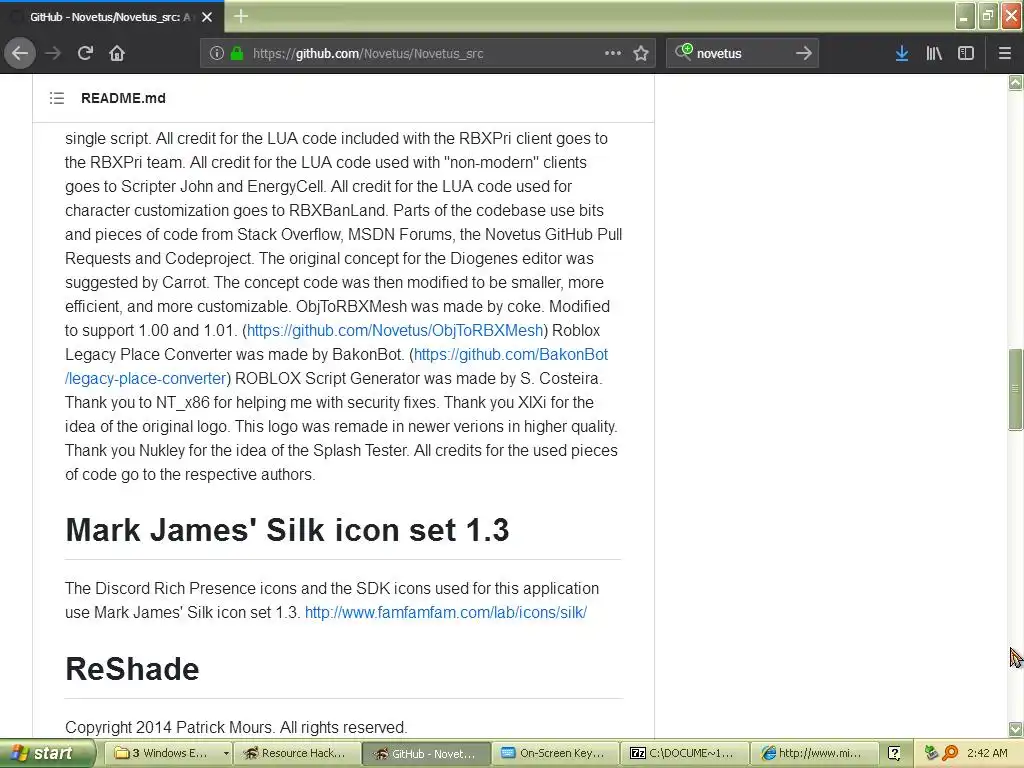1024x768 pixels.
Task: Click the page scrollbar thumb
Action: [x=1015, y=390]
